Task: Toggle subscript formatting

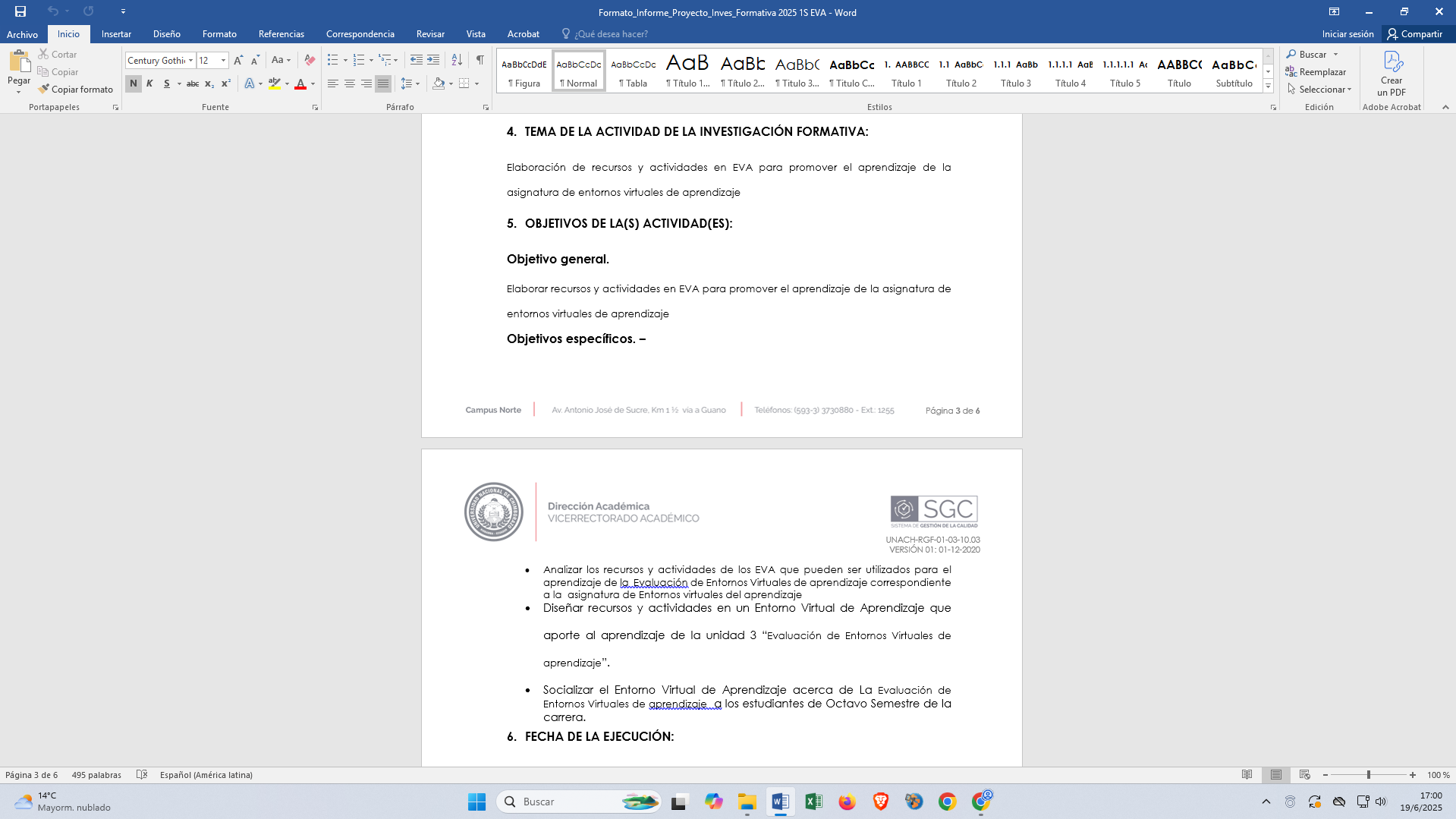Action: pyautogui.click(x=209, y=83)
